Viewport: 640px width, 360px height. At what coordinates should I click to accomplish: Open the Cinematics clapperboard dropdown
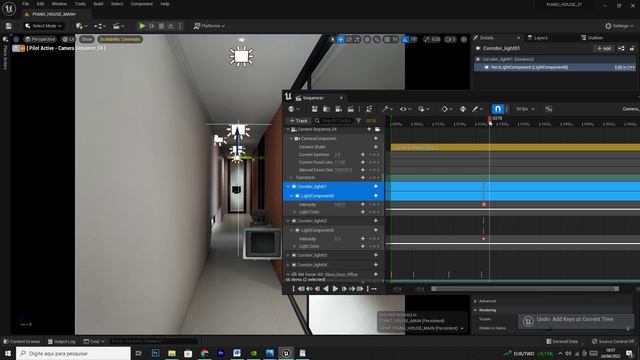click(x=118, y=26)
